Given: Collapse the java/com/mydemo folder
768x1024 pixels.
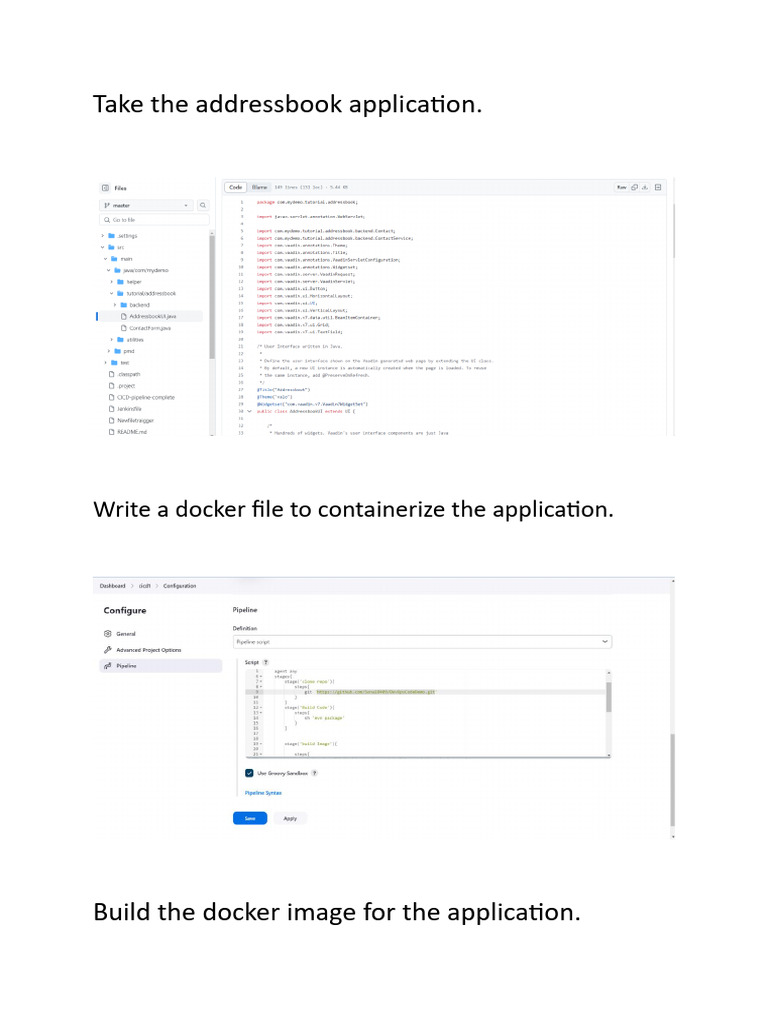Looking at the screenshot, I should tap(109, 270).
